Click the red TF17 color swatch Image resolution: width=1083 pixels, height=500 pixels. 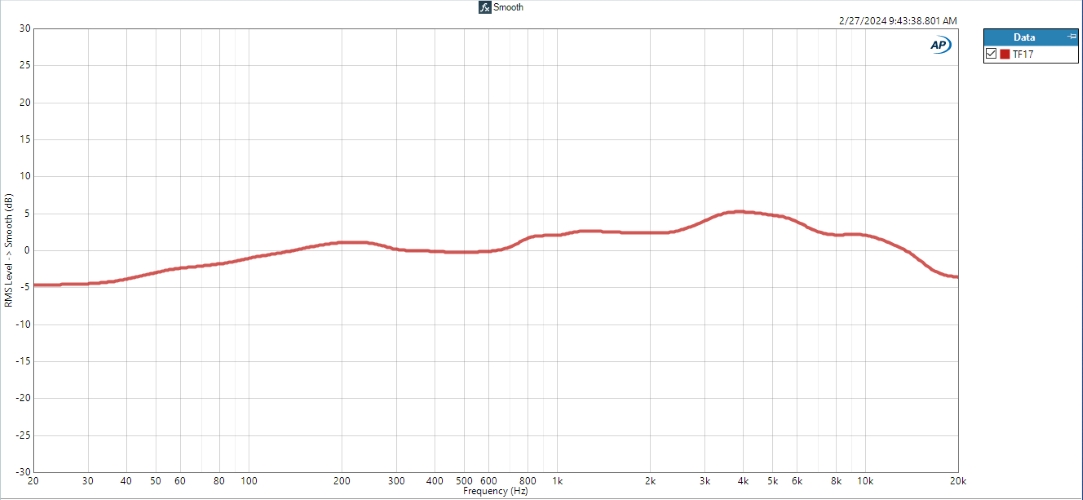click(1005, 54)
